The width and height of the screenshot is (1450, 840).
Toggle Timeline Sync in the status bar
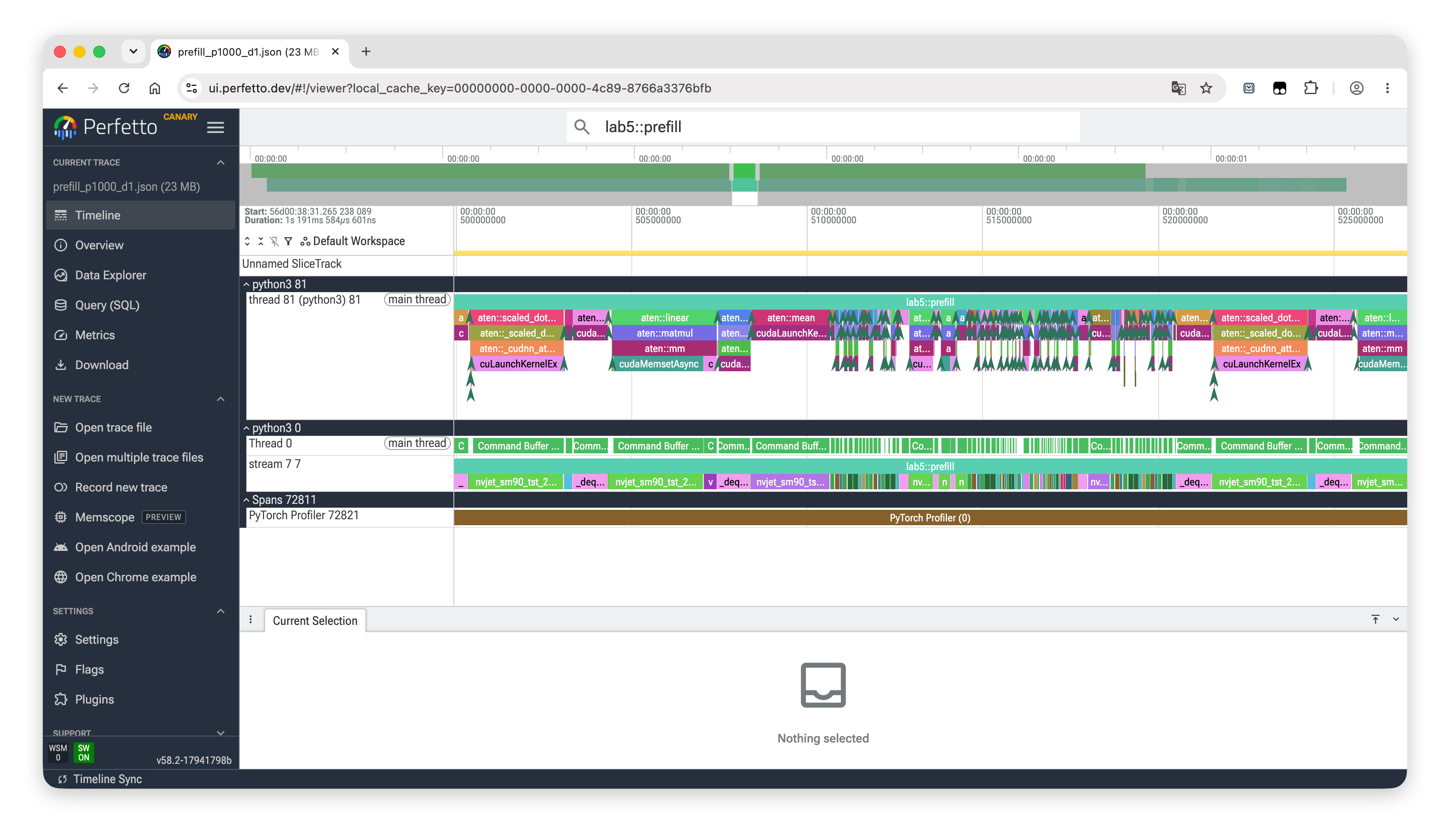(x=100, y=779)
